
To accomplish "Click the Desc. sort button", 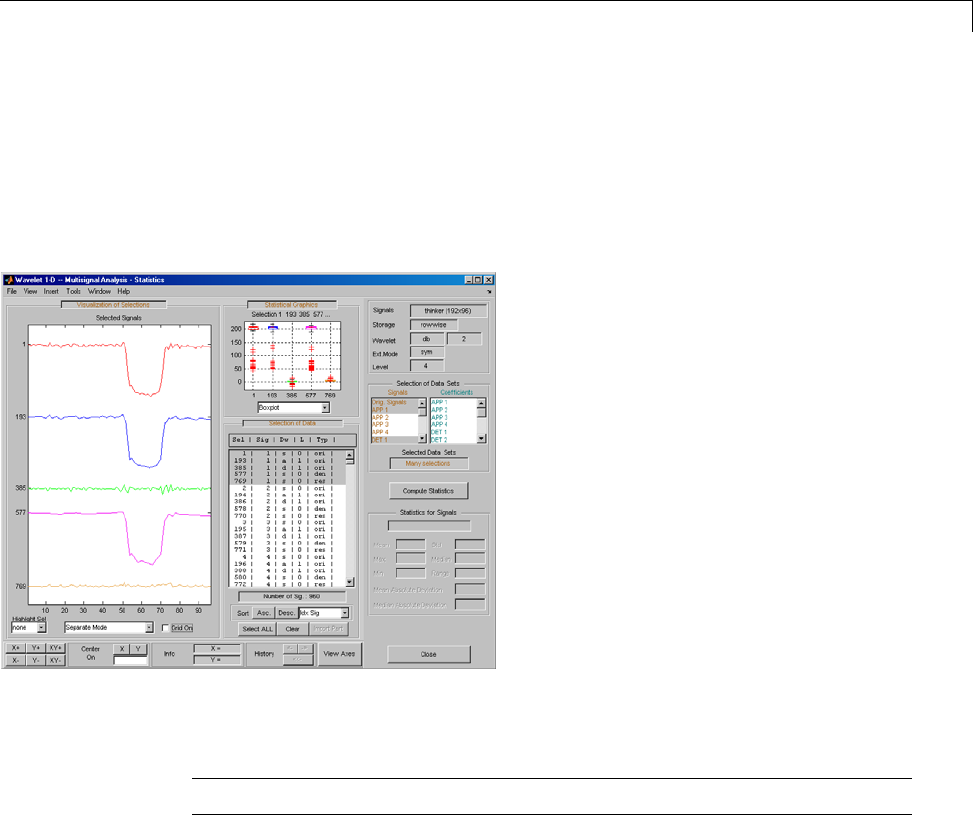I will [x=286, y=613].
